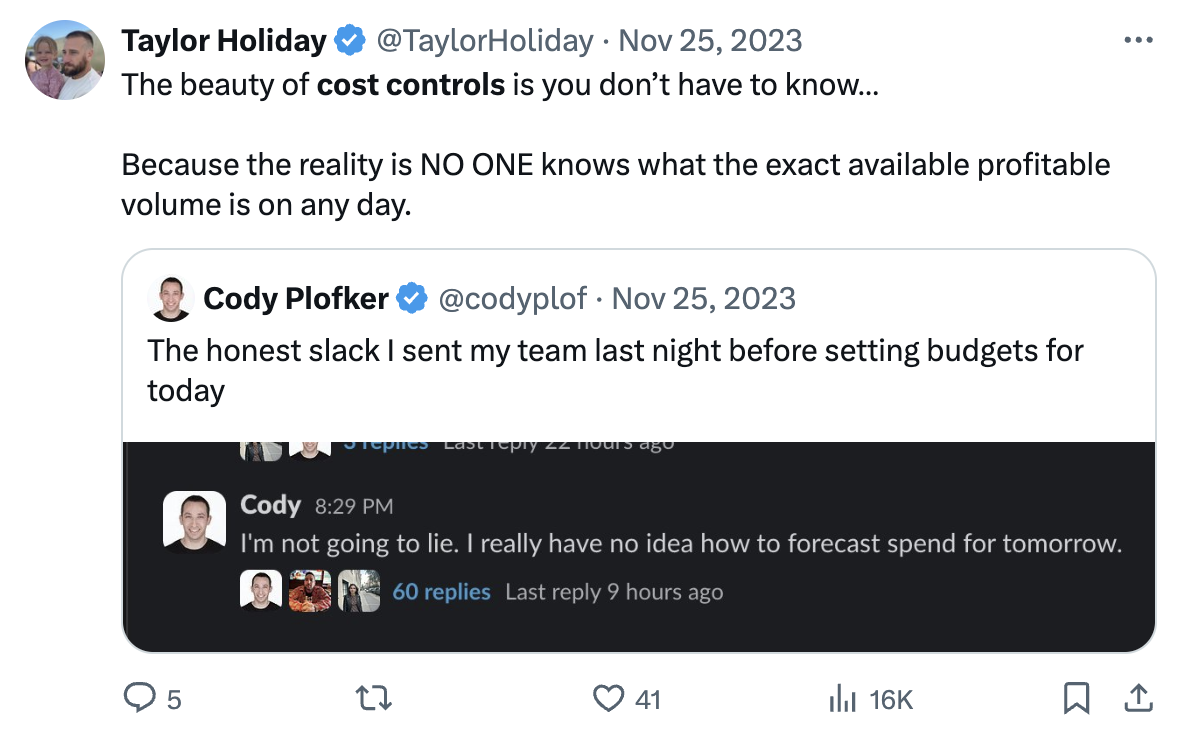1188x736 pixels.
Task: Like the tweet with the heart icon
Action: [x=608, y=698]
